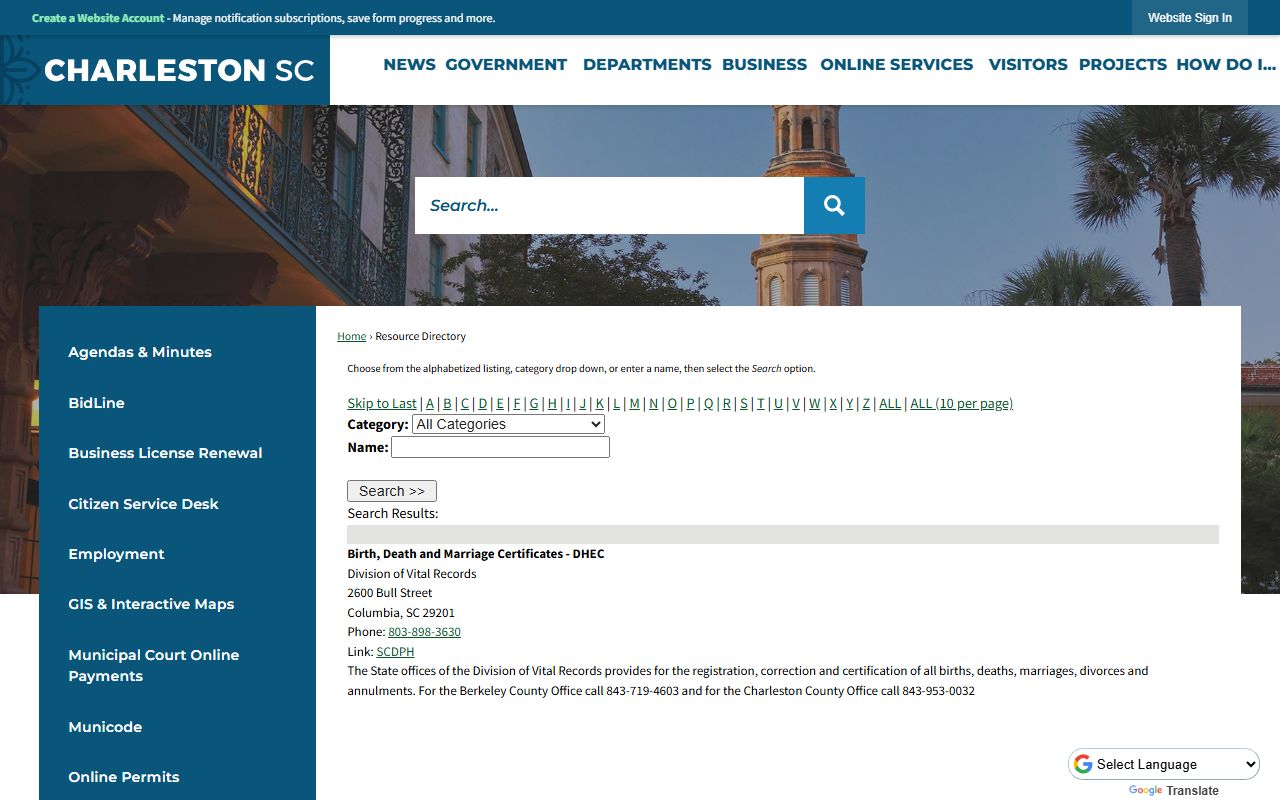Click the Charleston SC site logo
The image size is (1280, 800).
(x=179, y=70)
